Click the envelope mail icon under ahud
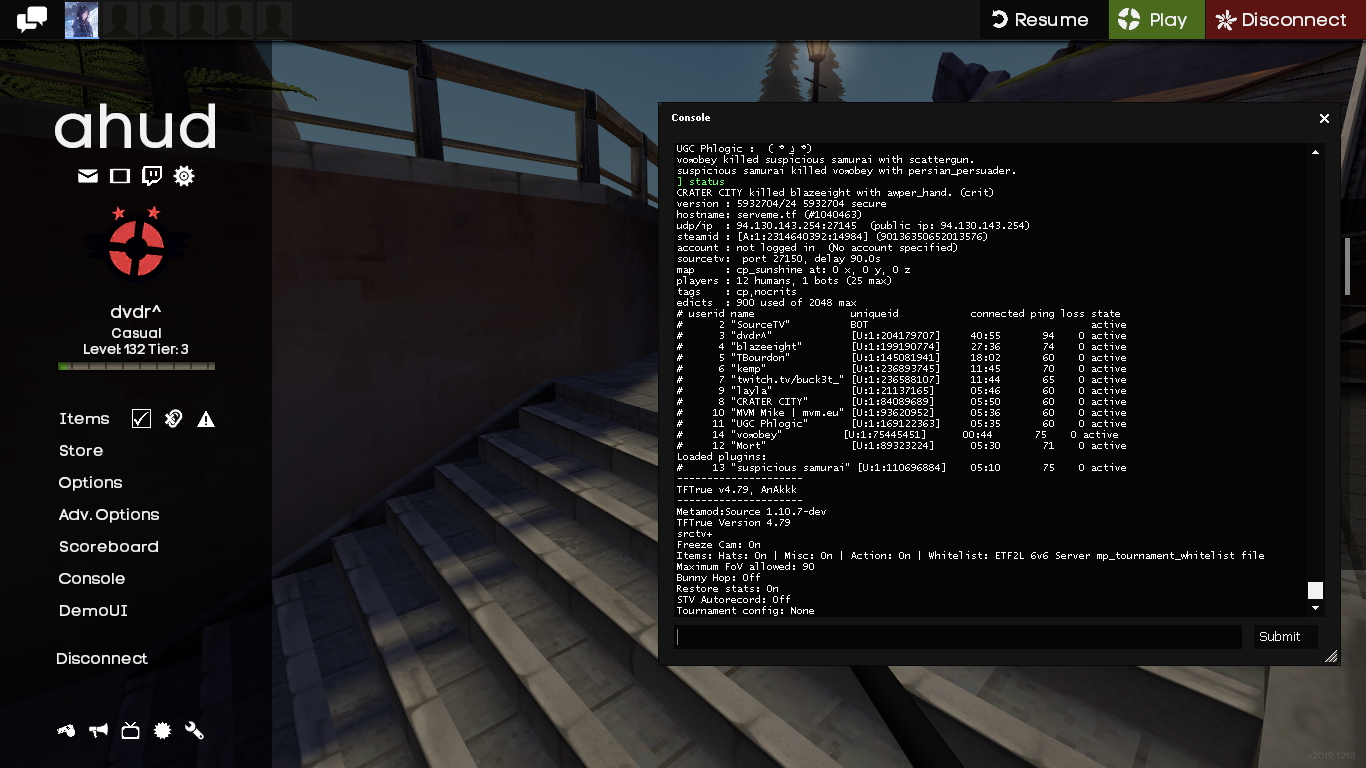This screenshot has width=1366, height=768. [x=88, y=176]
